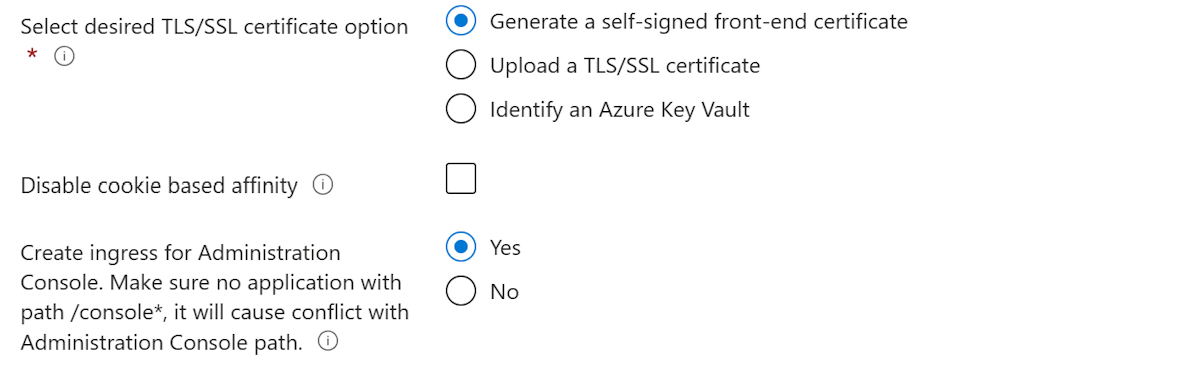Image resolution: width=1200 pixels, height=366 pixels.
Task: Click the 'path /console*' line of the description
Action: pos(215,312)
